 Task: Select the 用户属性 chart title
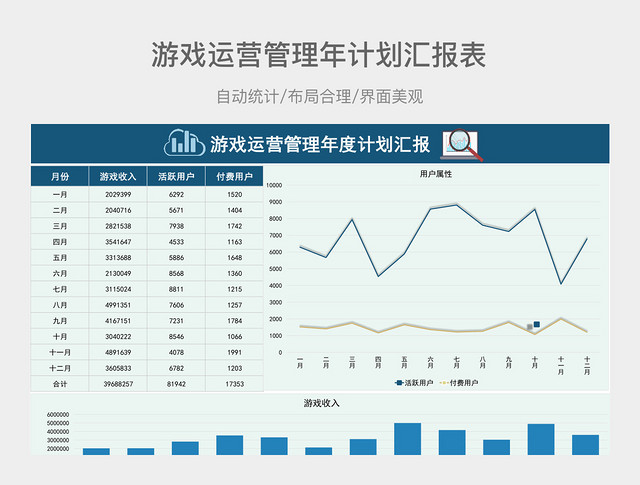tap(436, 174)
